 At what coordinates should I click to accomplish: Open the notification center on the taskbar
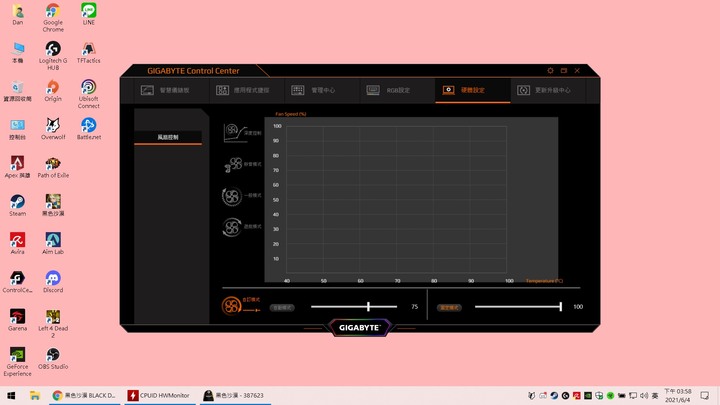[x=704, y=395]
